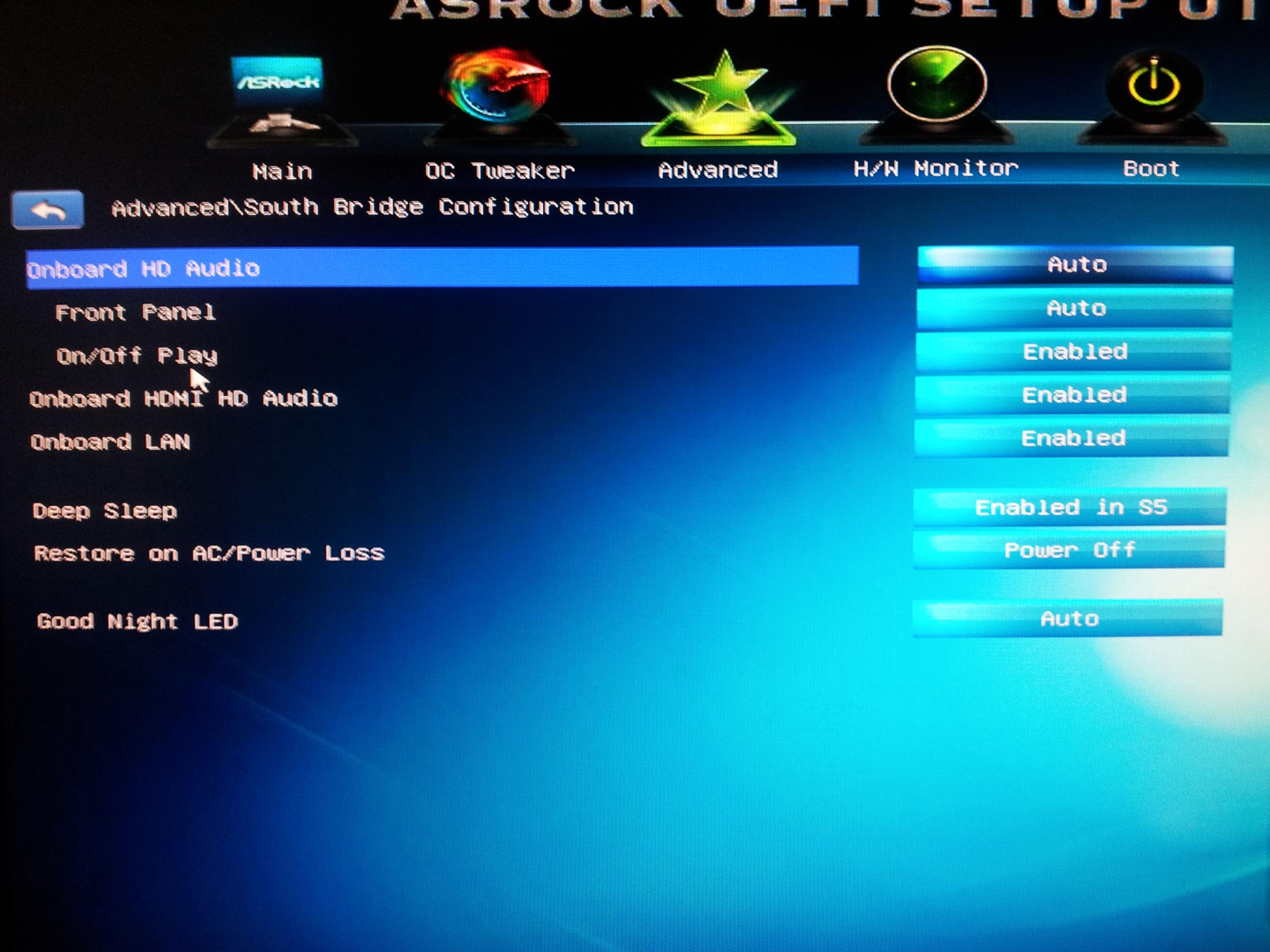The image size is (1270, 952).
Task: Open the Main tab label
Action: click(x=282, y=171)
